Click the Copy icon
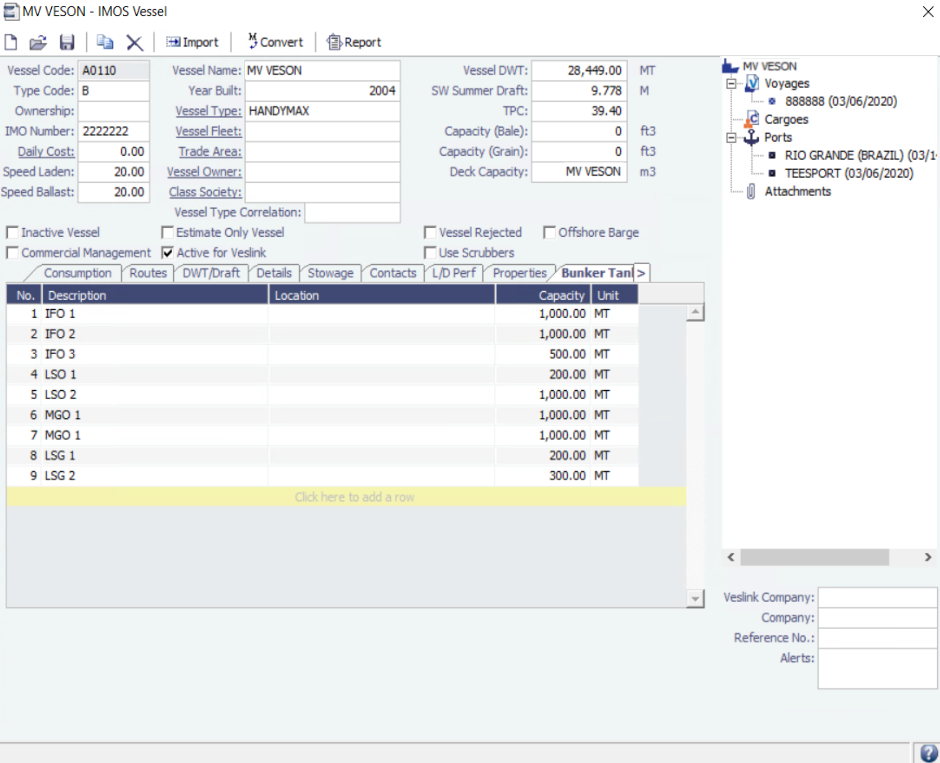 [106, 42]
